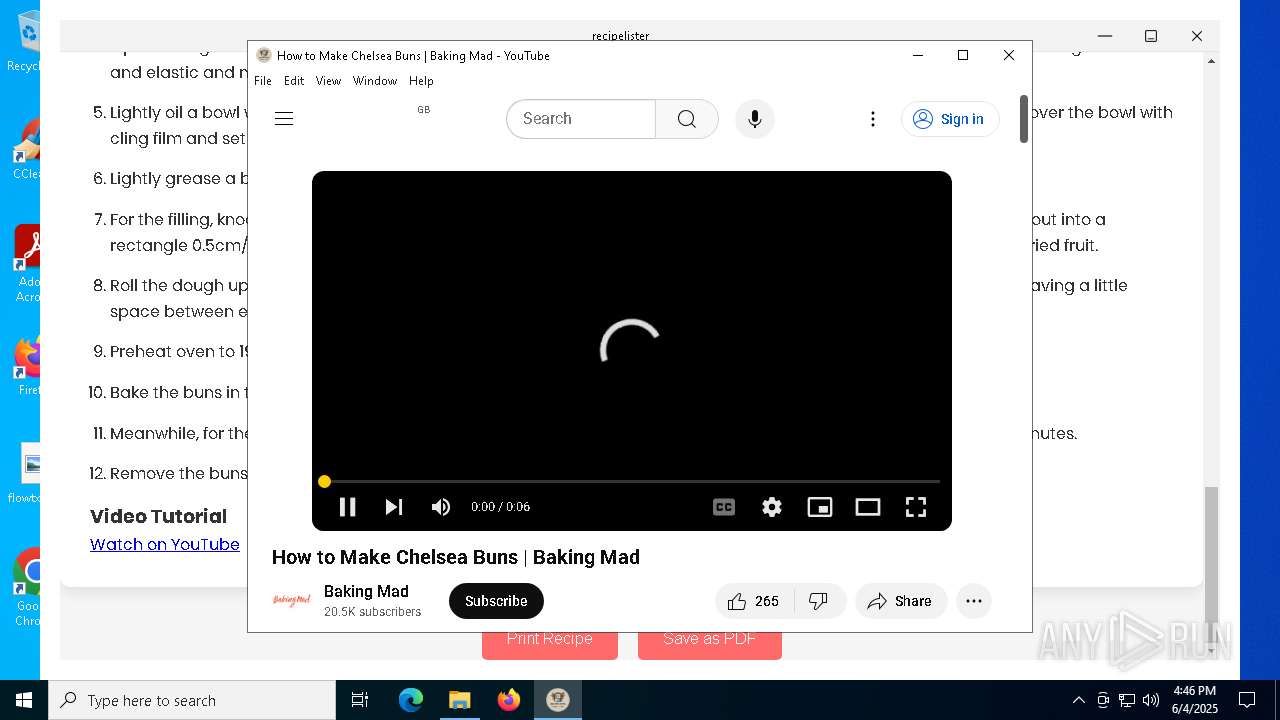Open Windows notification center
The height and width of the screenshot is (720, 1280).
pos(1247,700)
